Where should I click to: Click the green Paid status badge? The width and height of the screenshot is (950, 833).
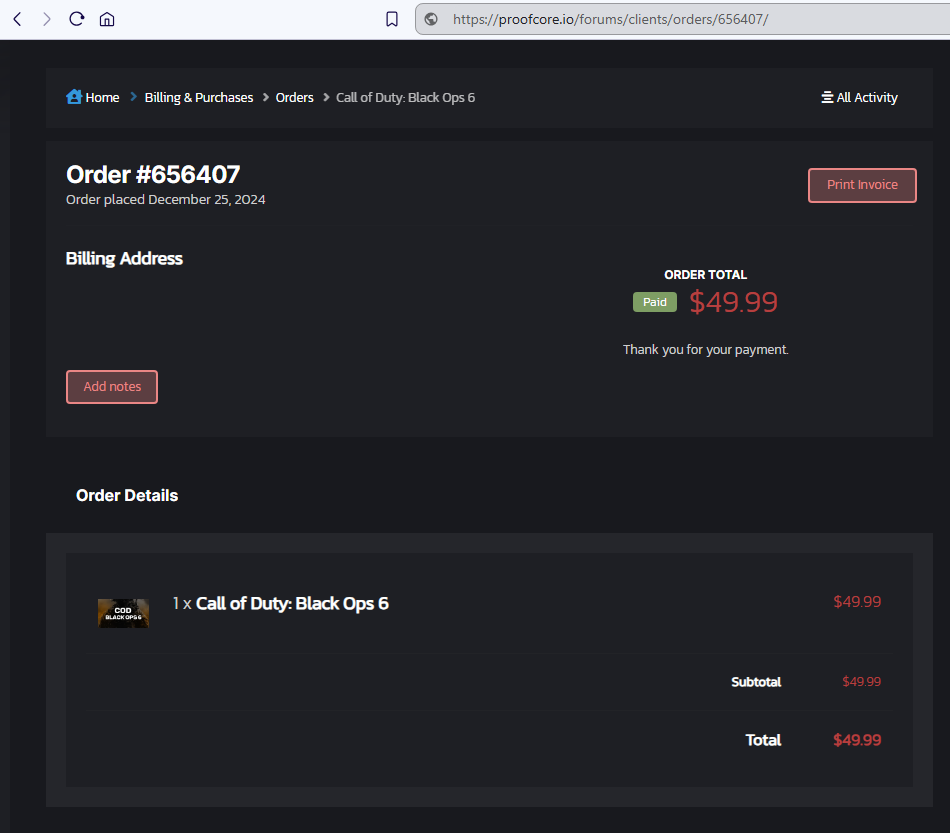[x=655, y=302]
